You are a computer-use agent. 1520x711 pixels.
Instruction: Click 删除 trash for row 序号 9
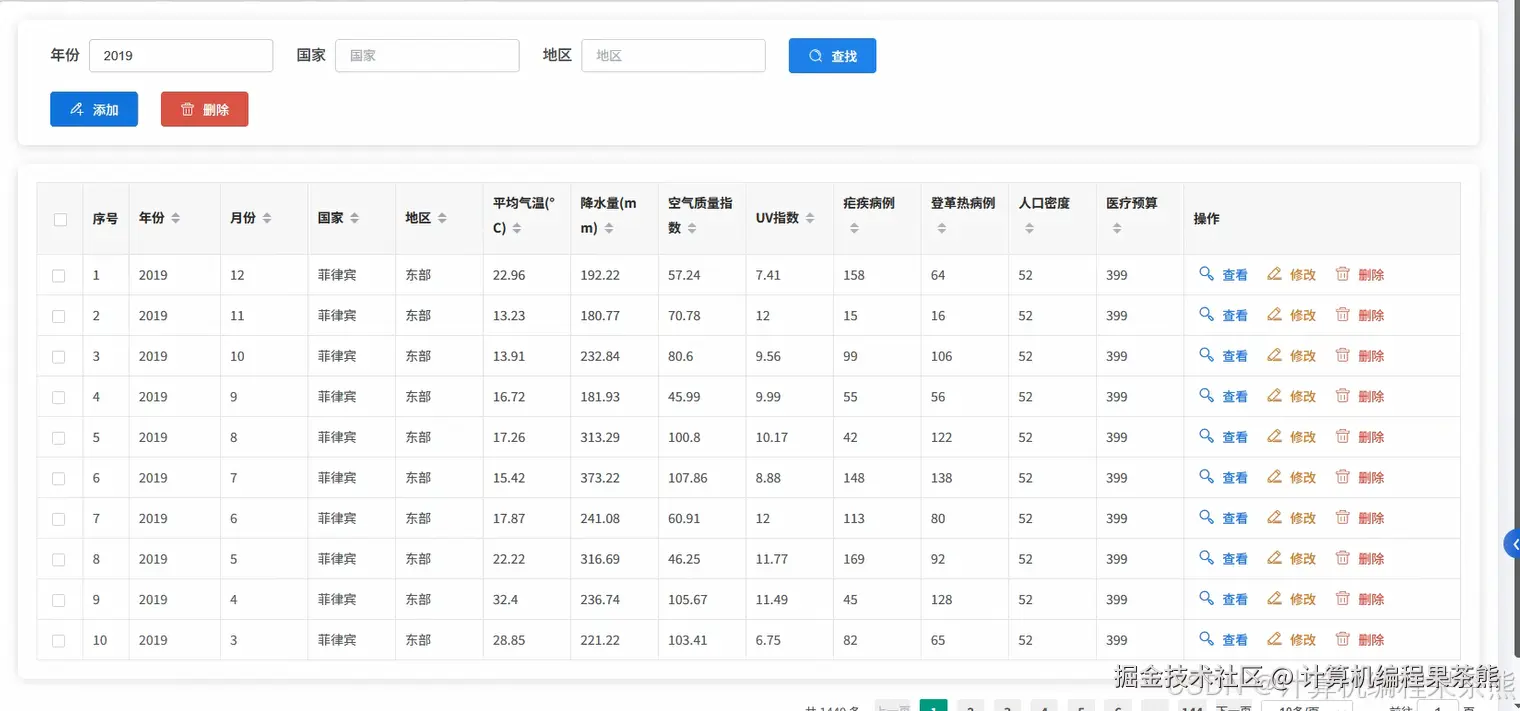[1360, 599]
